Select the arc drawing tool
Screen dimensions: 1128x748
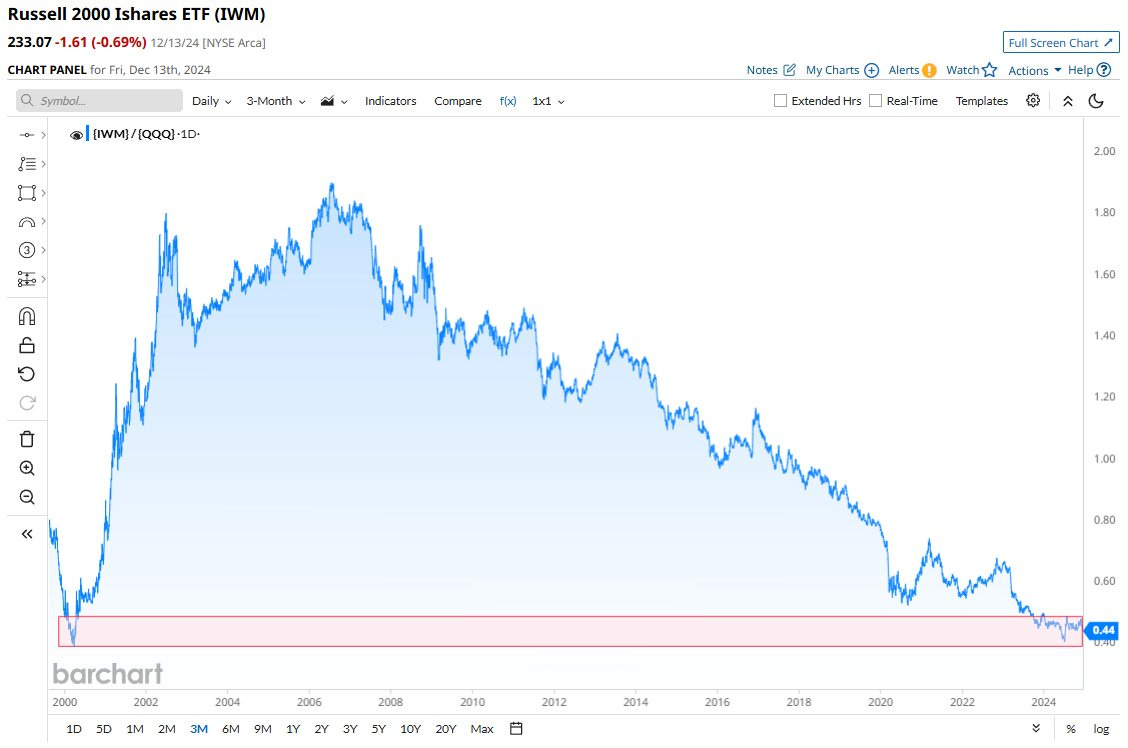click(27, 222)
